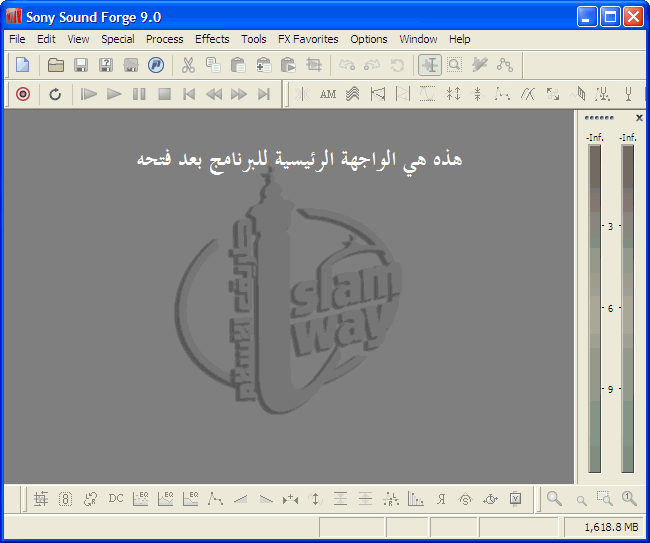Click the Trim/Crop icon
This screenshot has width=650, height=543.
click(x=314, y=65)
